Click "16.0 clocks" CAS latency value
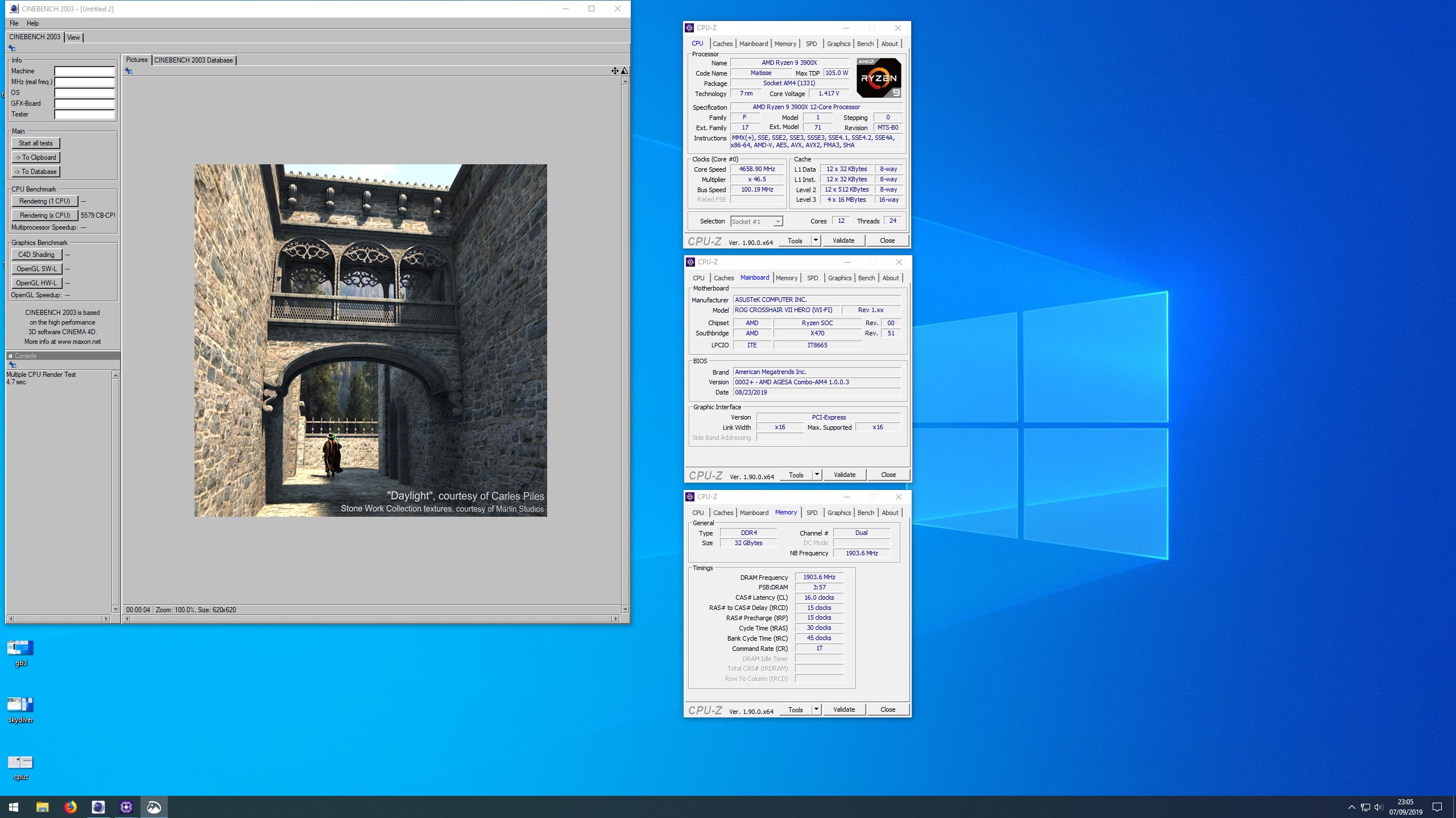The image size is (1456, 818). [819, 597]
